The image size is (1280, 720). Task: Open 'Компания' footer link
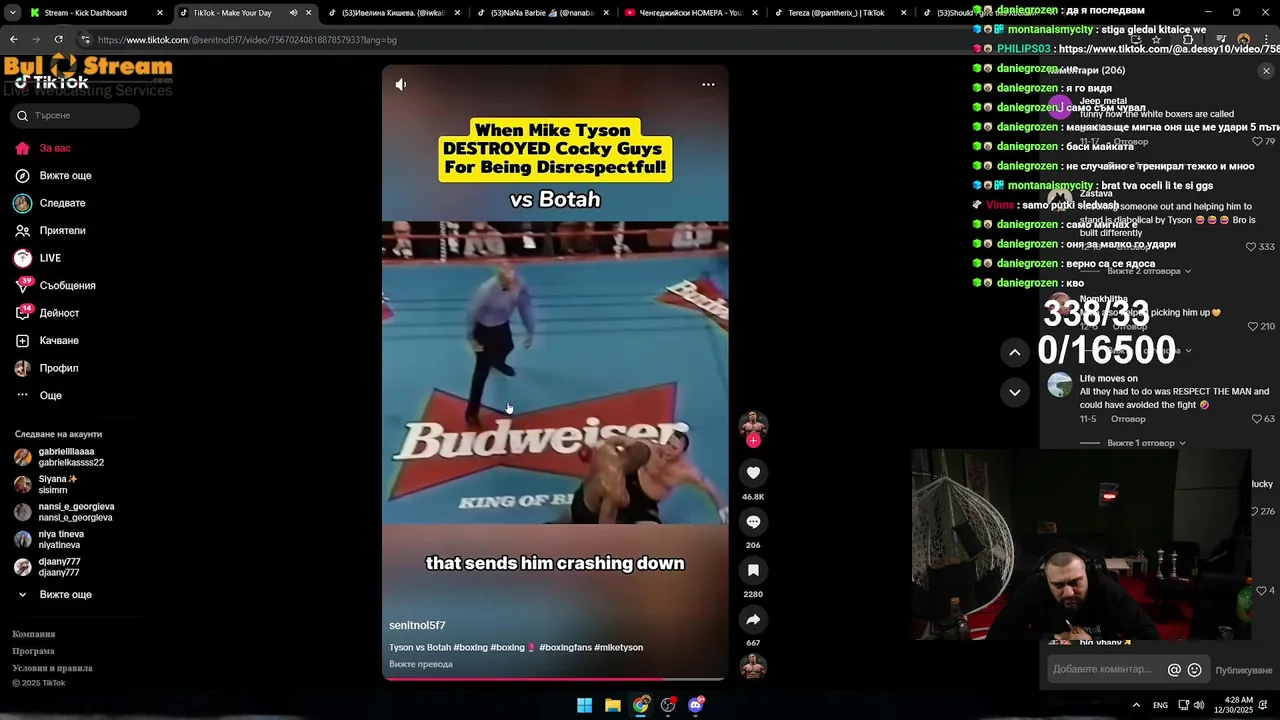[x=34, y=634]
